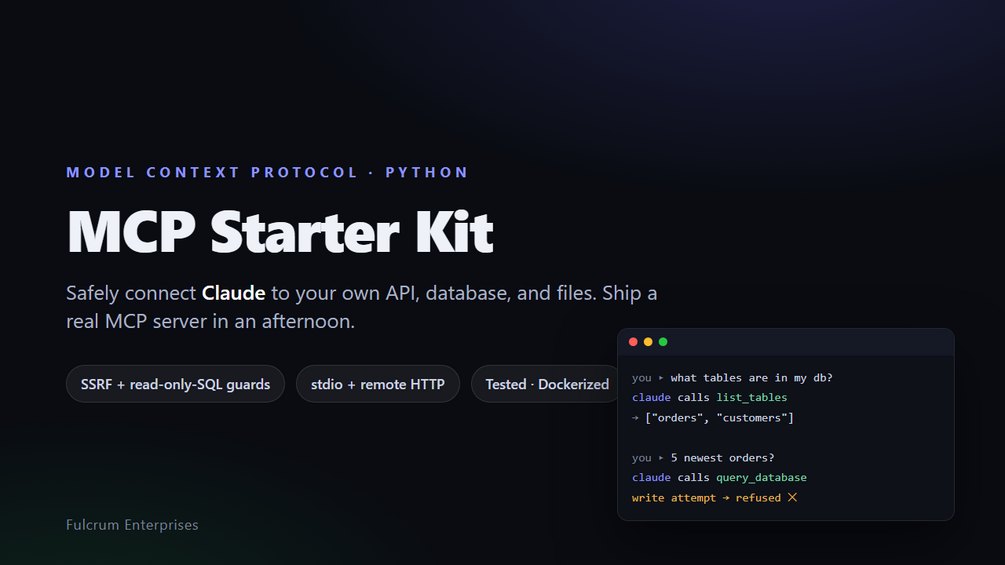Click the Fulcrum Enterprises footer text

pos(132,525)
